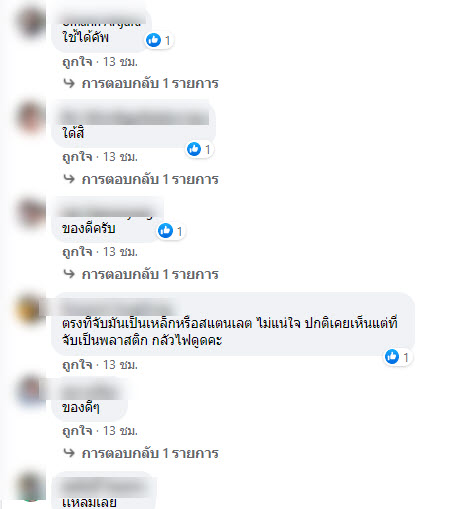The height and width of the screenshot is (509, 449).
Task: Click like reaction icon on "ใช้ได้คัพ" comment
Action: 154,40
